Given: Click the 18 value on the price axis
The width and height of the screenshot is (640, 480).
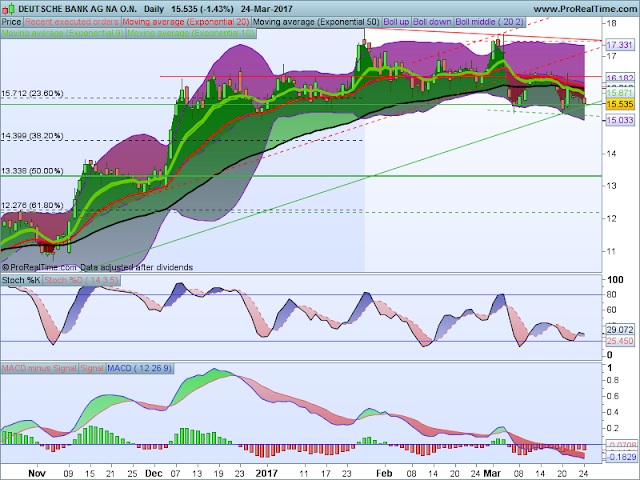Looking at the screenshot, I should pos(611,23).
